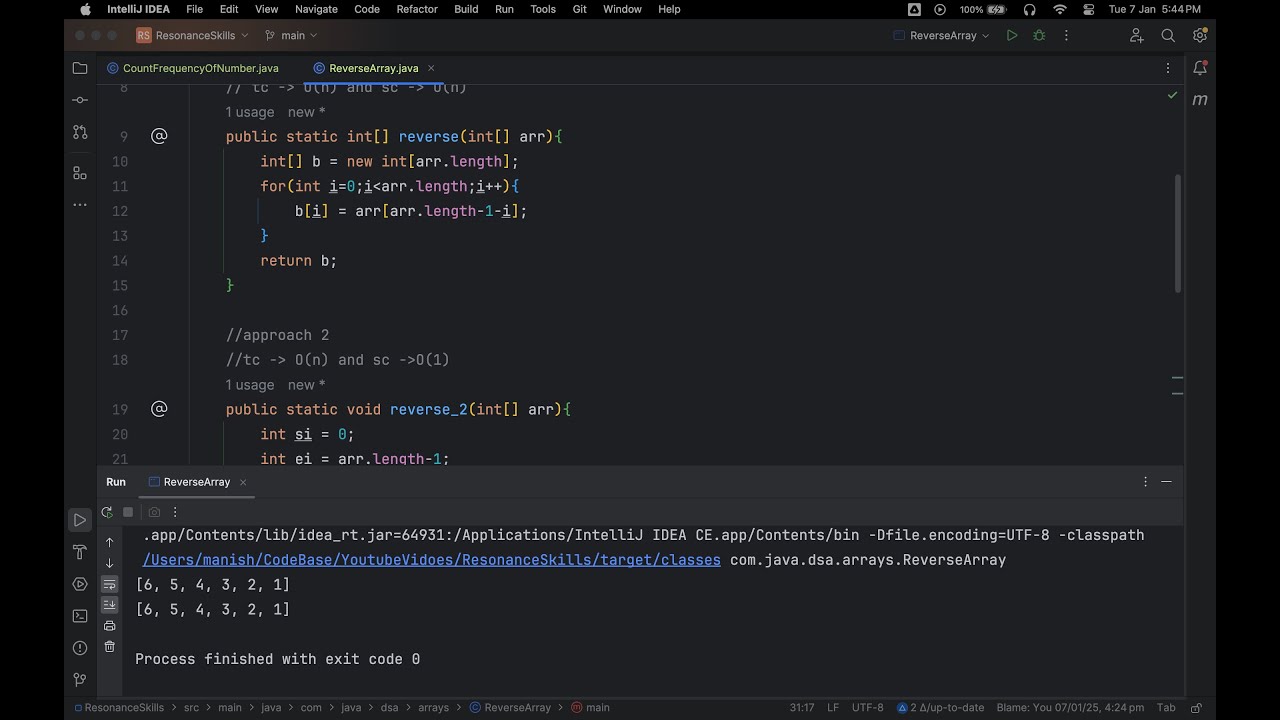
Task: Open Maven tool window 'm' icon
Action: [1200, 99]
